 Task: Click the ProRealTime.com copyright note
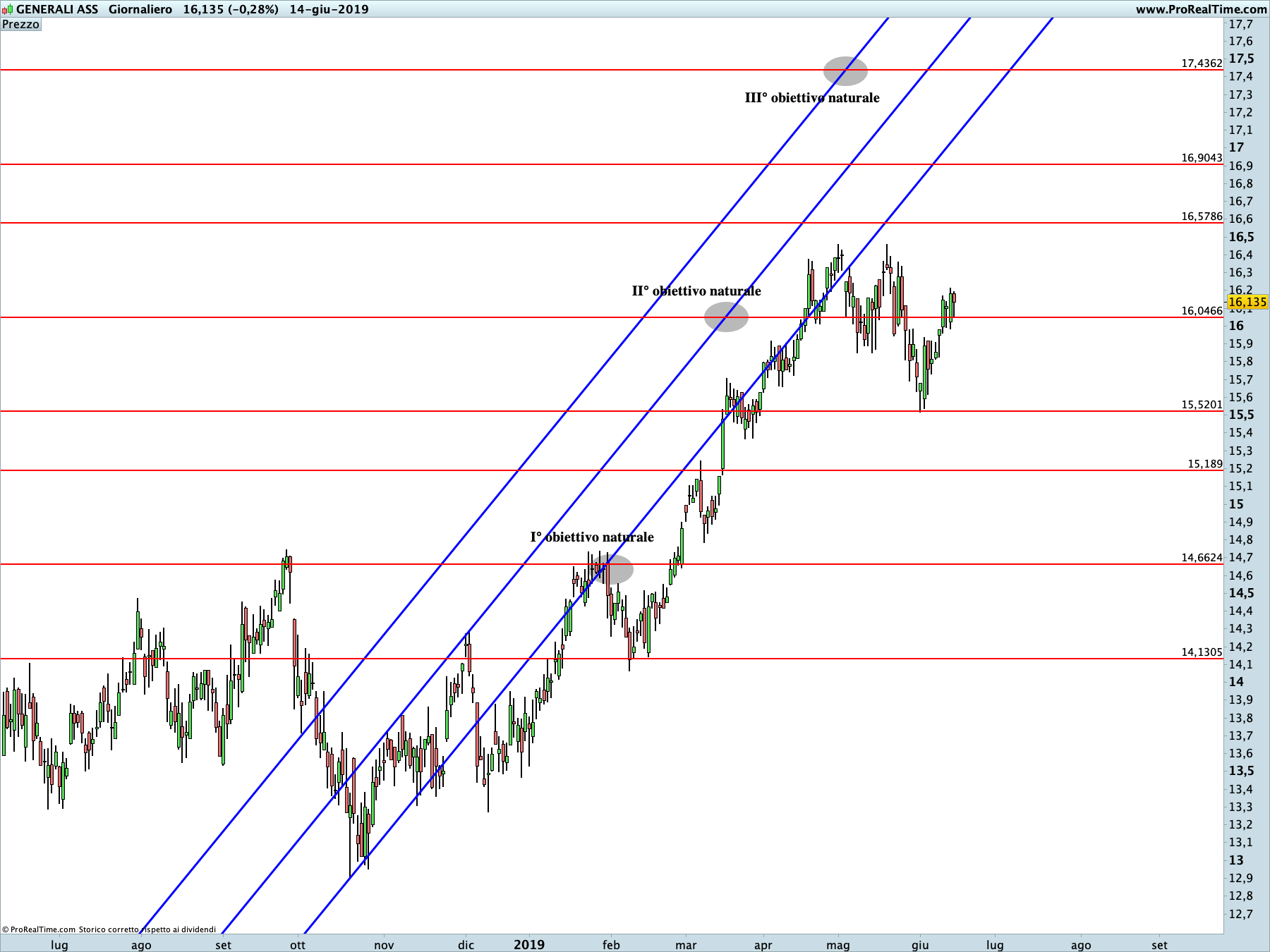click(109, 929)
